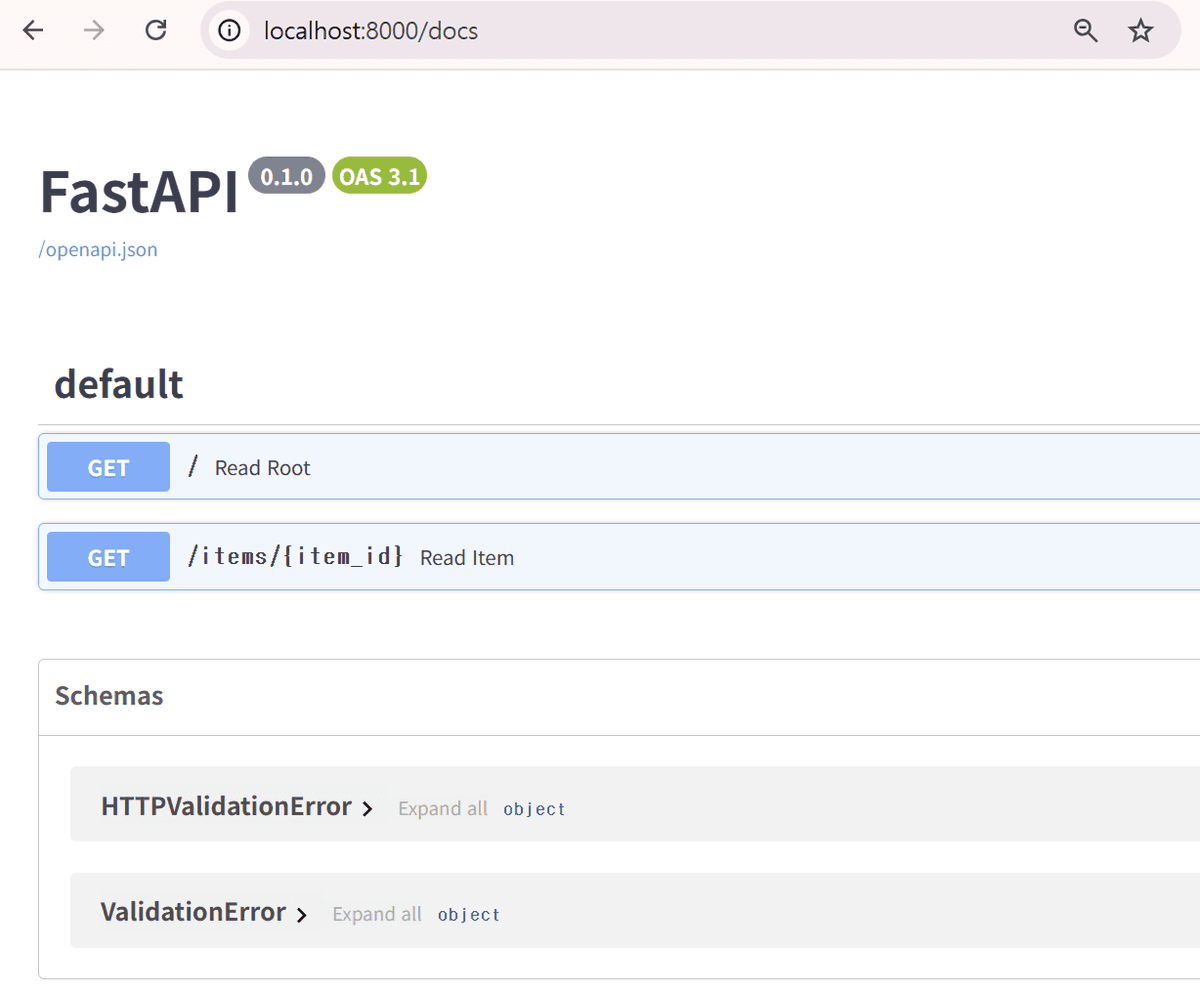Collapse the default tag section
Screen dimensions: 1200x1000
click(x=119, y=384)
